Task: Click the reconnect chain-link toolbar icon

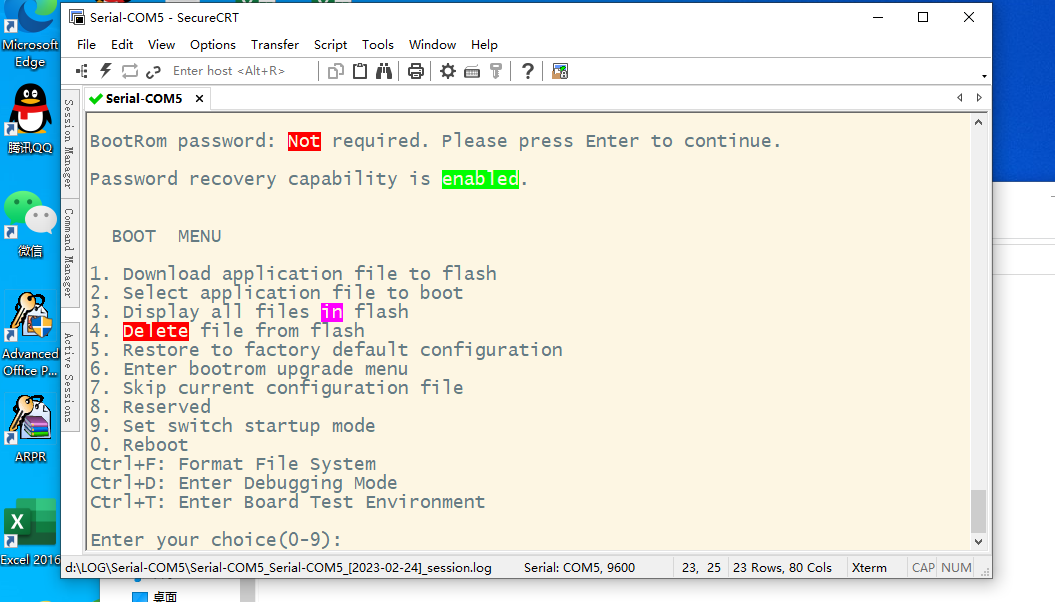Action: [153, 71]
